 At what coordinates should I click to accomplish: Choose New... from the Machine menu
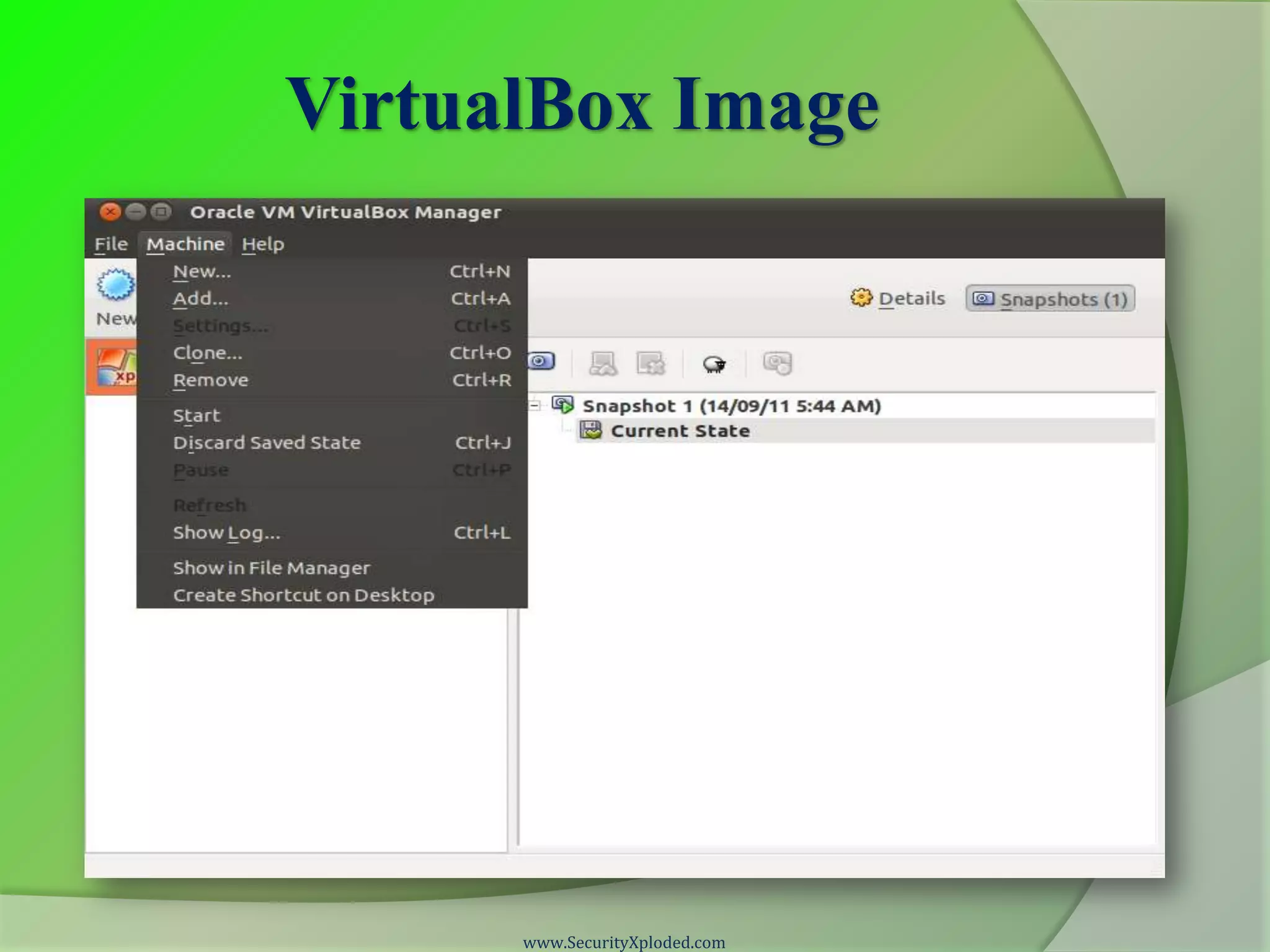[x=332, y=271]
